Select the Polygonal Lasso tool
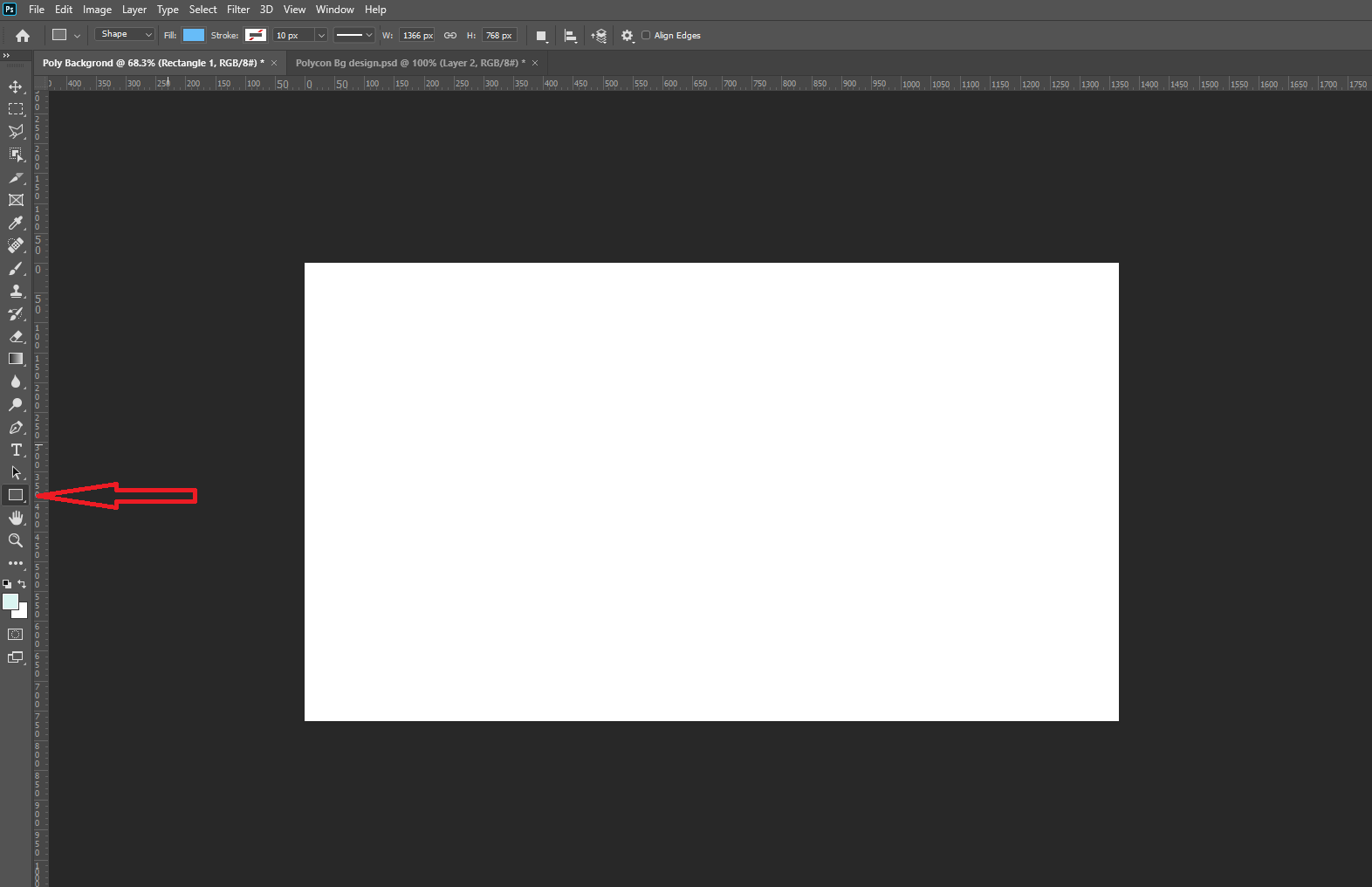Image resolution: width=1372 pixels, height=887 pixels. pyautogui.click(x=16, y=132)
